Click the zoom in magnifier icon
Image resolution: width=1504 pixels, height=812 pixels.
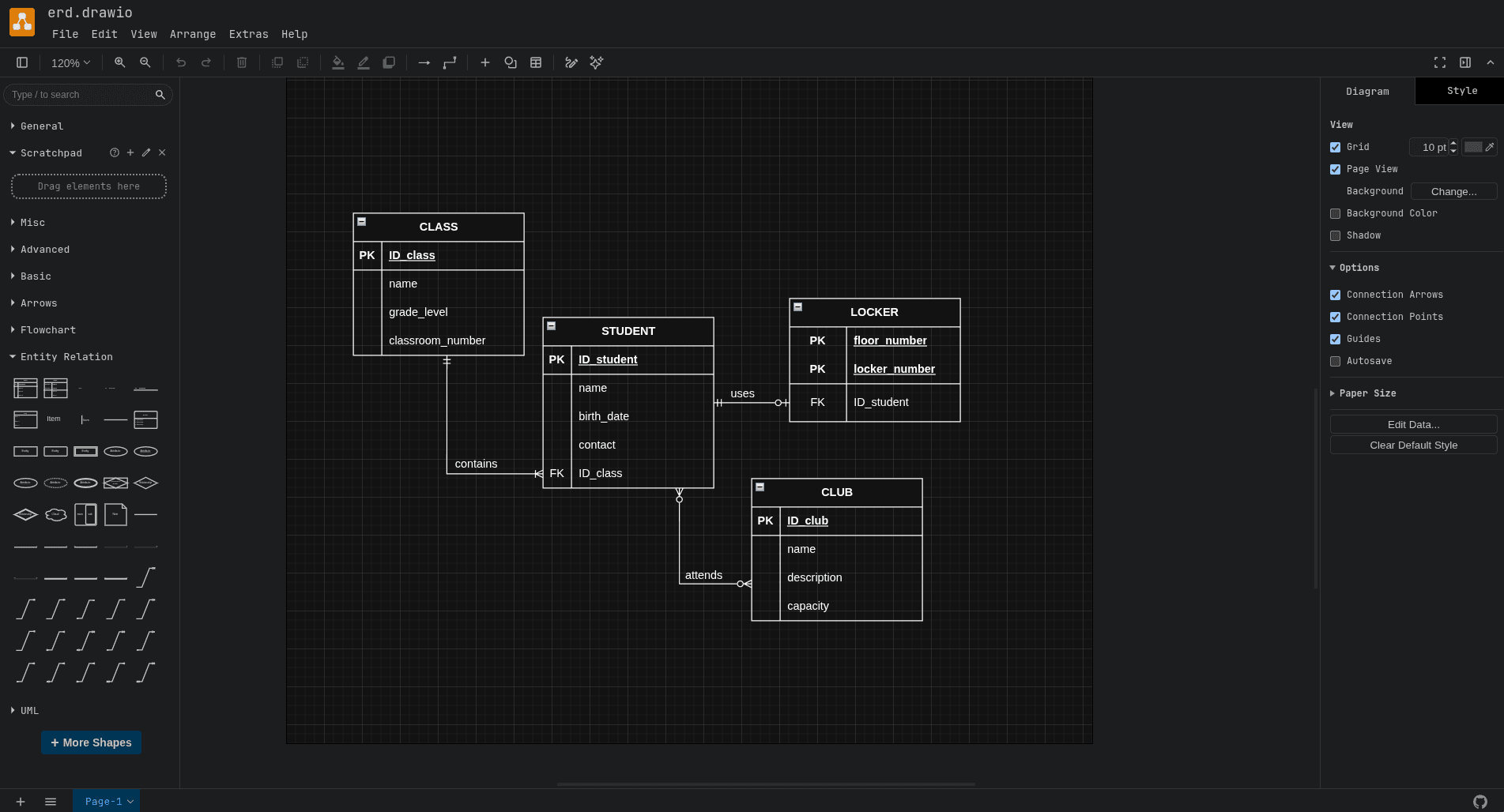click(120, 62)
